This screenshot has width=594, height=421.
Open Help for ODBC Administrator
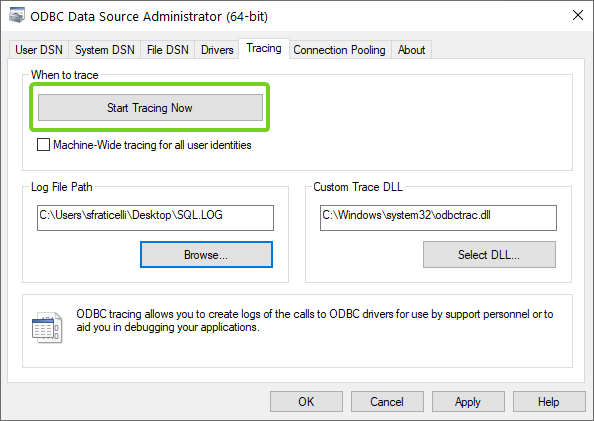pyautogui.click(x=549, y=401)
